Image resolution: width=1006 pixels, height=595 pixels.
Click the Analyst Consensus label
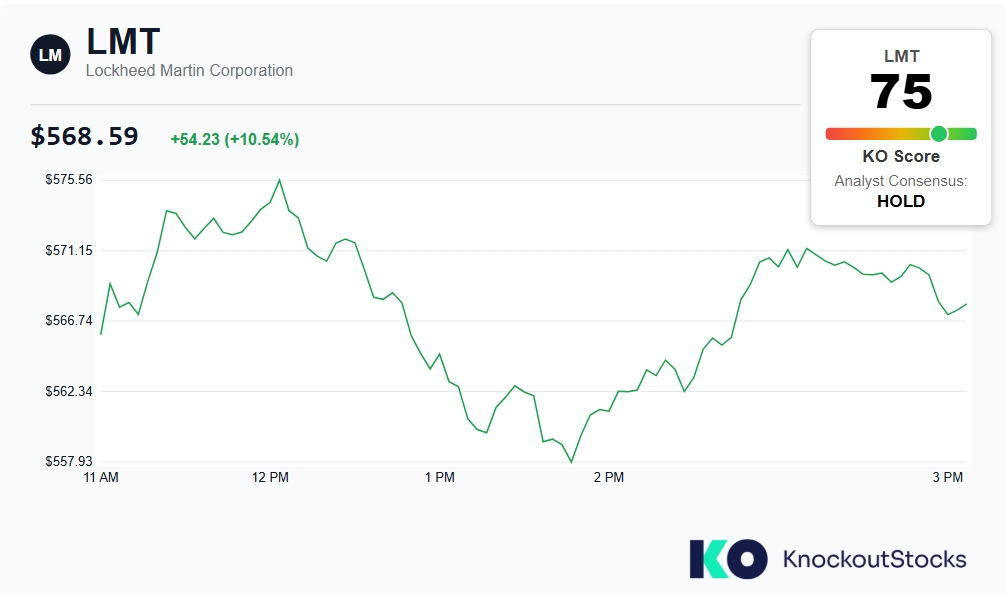pyautogui.click(x=901, y=181)
